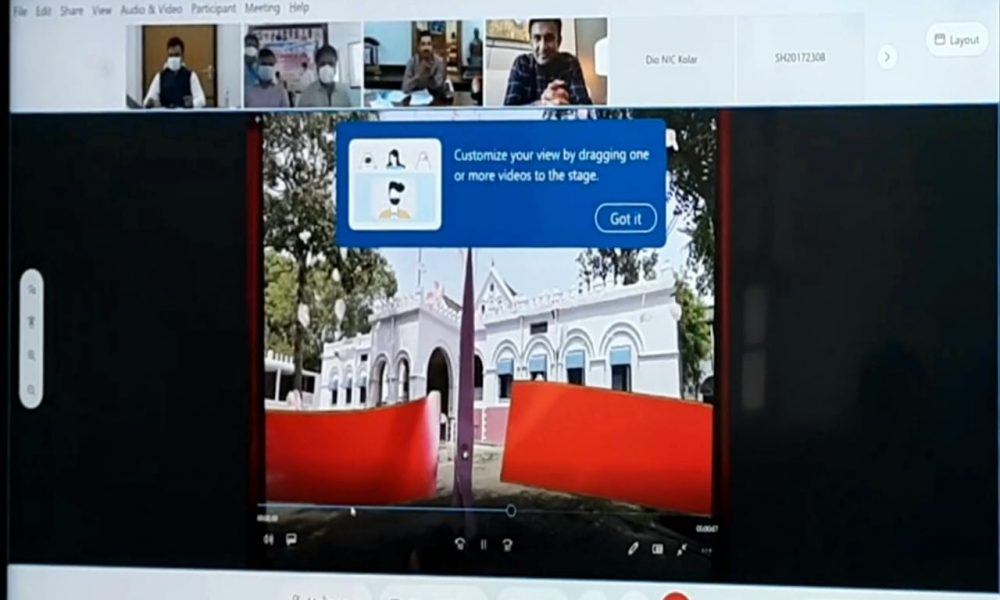1000x600 pixels.
Task: Open the Edit menu
Action: tap(43, 11)
